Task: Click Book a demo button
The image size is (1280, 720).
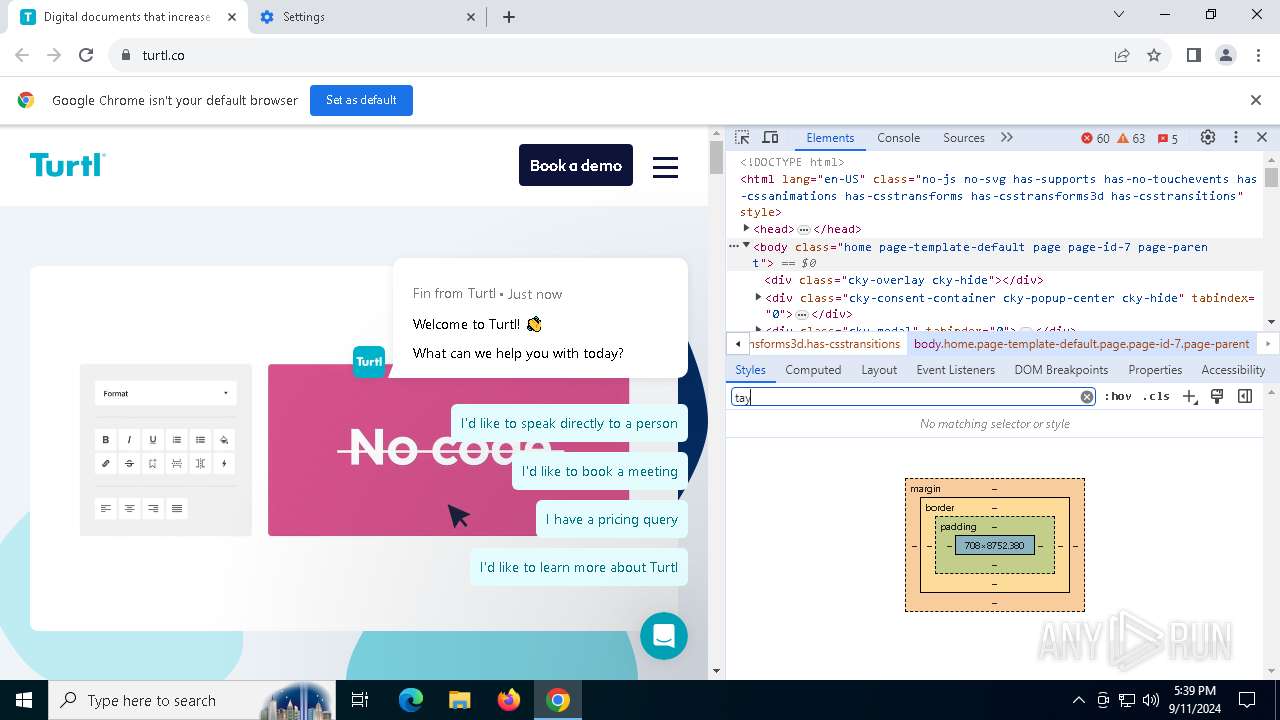Action: (x=576, y=165)
